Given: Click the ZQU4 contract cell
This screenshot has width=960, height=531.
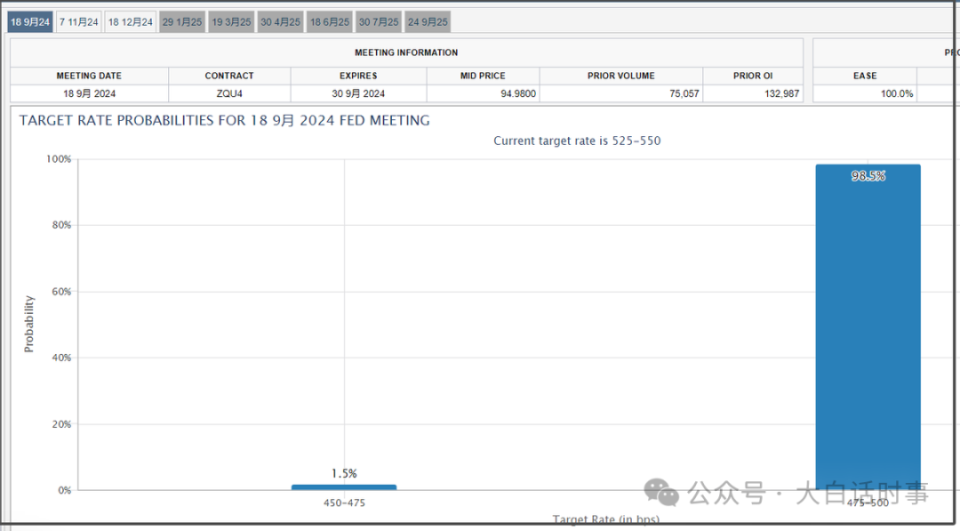Looking at the screenshot, I should point(230,94).
